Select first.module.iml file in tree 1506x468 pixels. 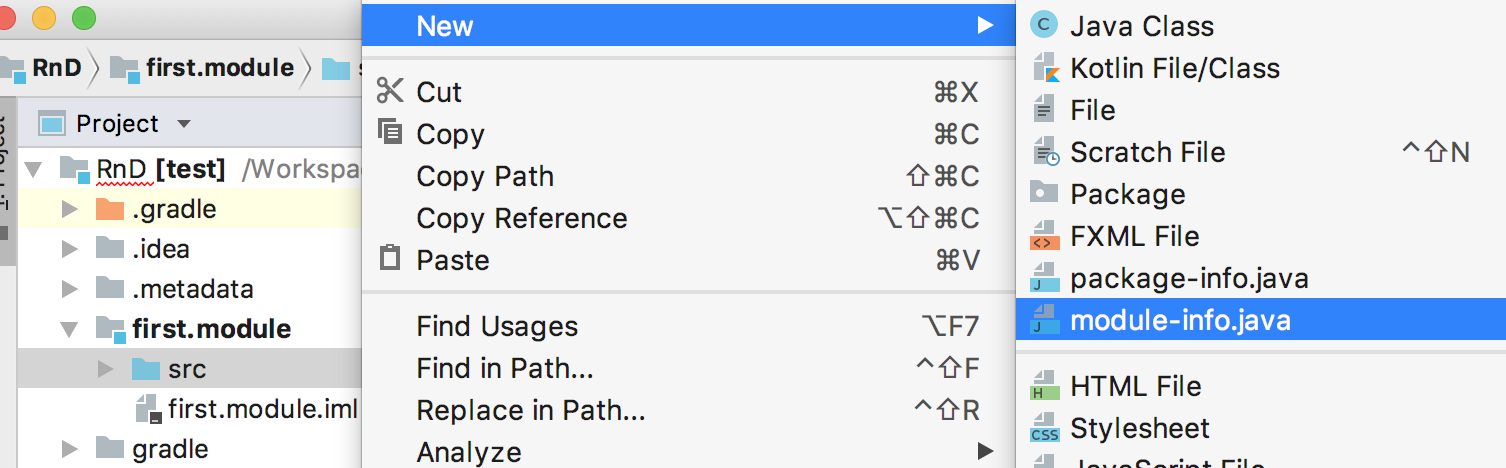tap(262, 409)
